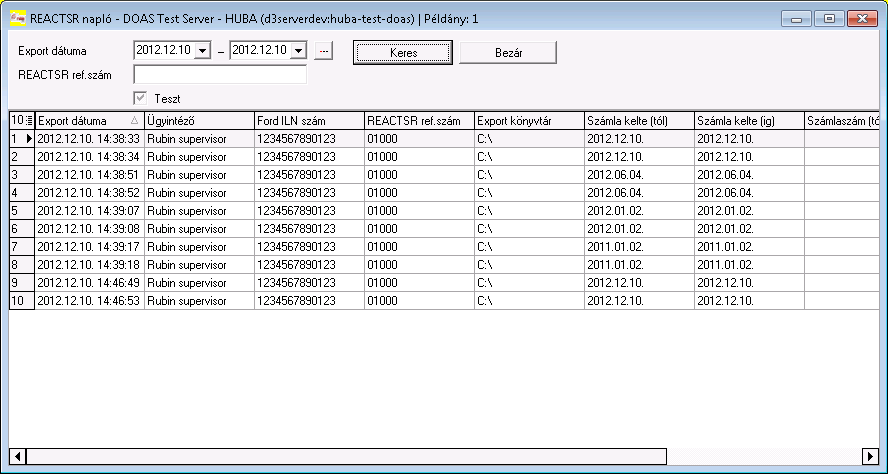The height and width of the screenshot is (474, 888).
Task: Click the Ford ILN szám column header
Action: tap(309, 121)
